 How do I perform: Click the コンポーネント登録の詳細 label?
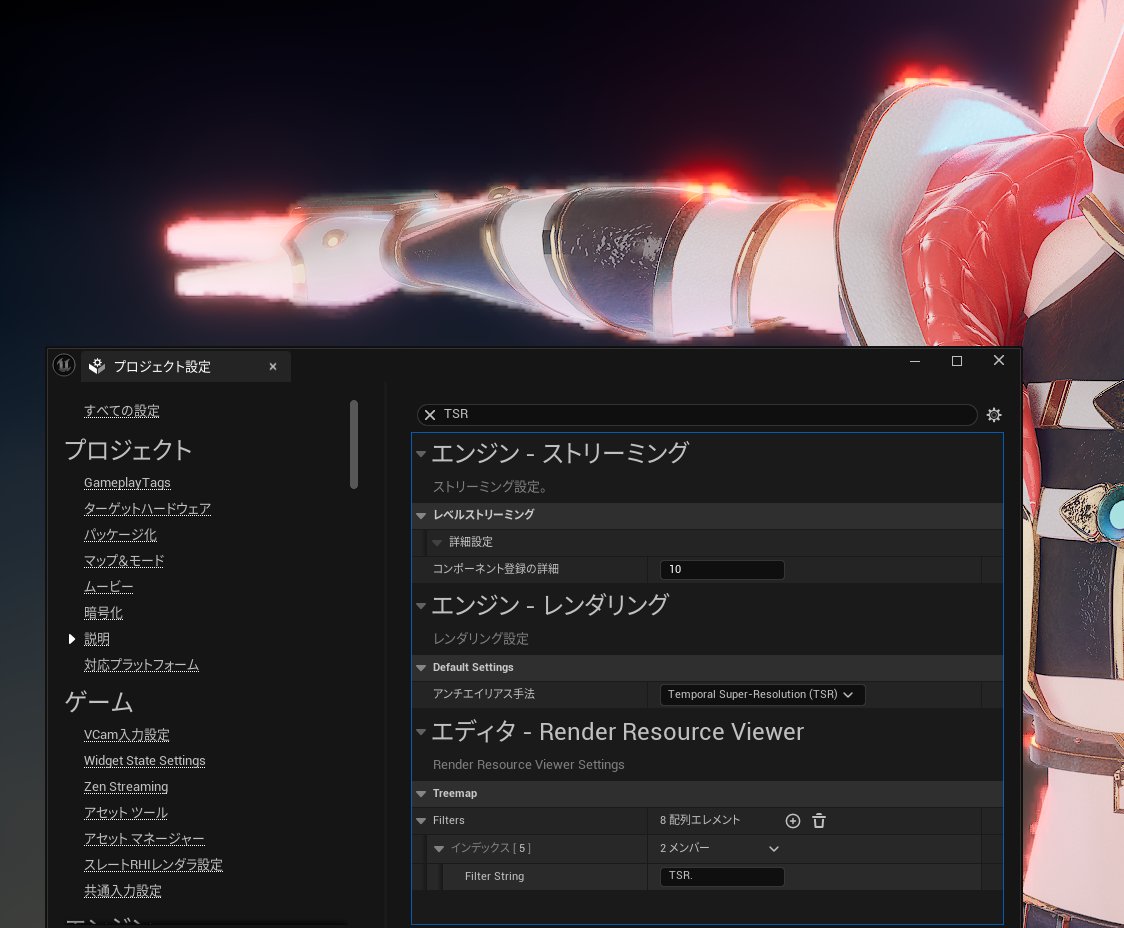pos(496,570)
